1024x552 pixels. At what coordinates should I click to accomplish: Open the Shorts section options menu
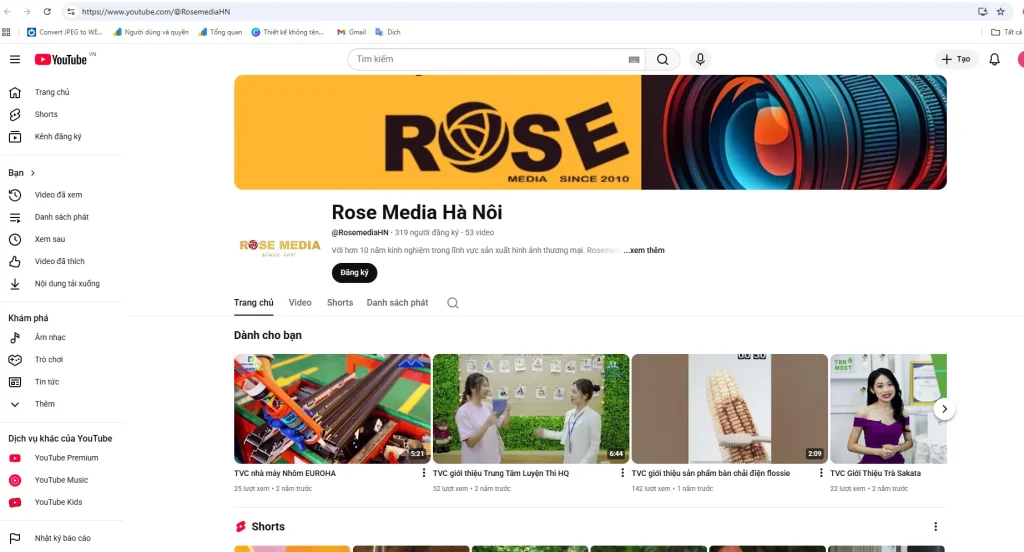pos(935,527)
